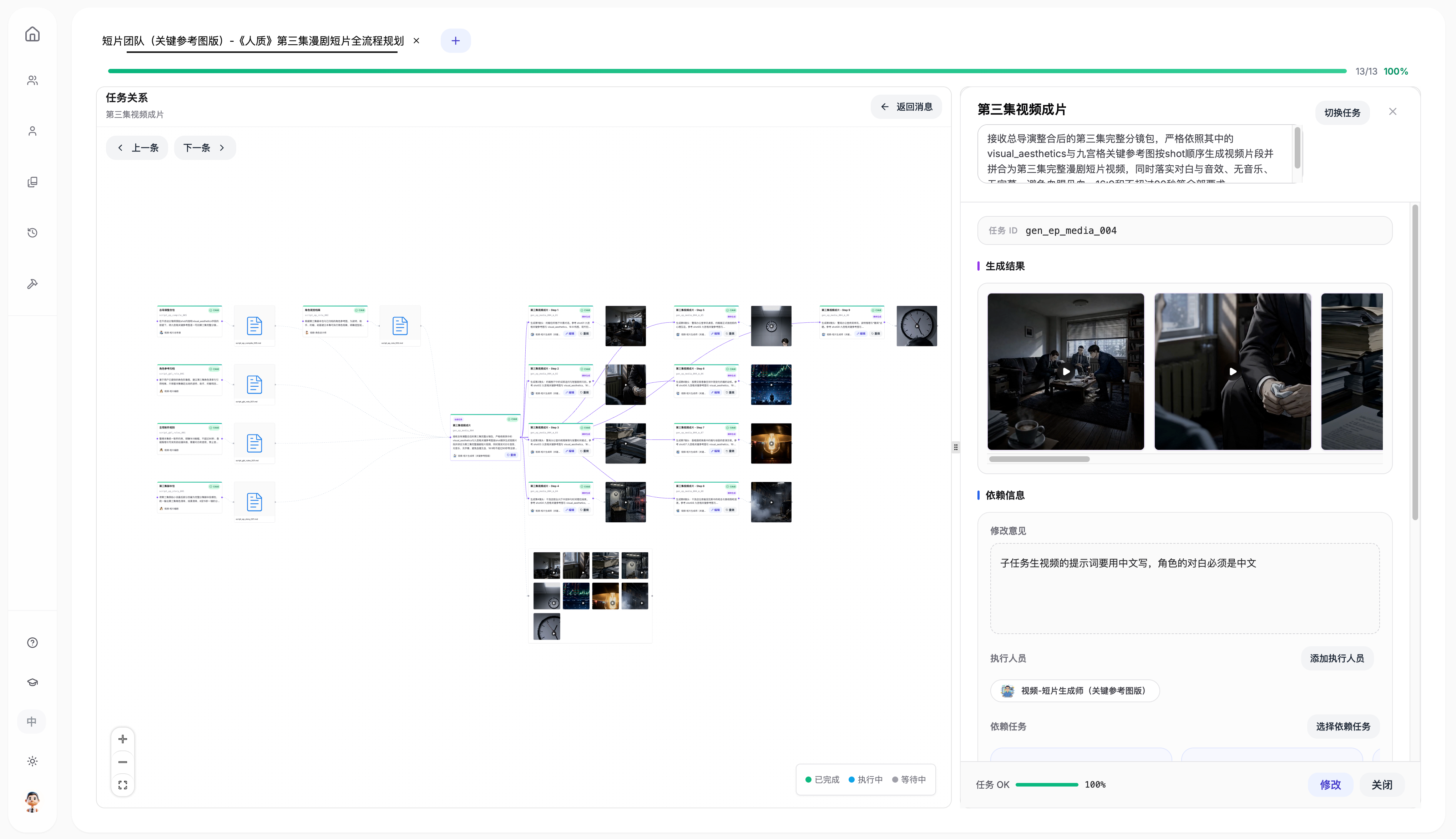Click 返回消息 button
The width and height of the screenshot is (1456, 839).
pos(906,107)
